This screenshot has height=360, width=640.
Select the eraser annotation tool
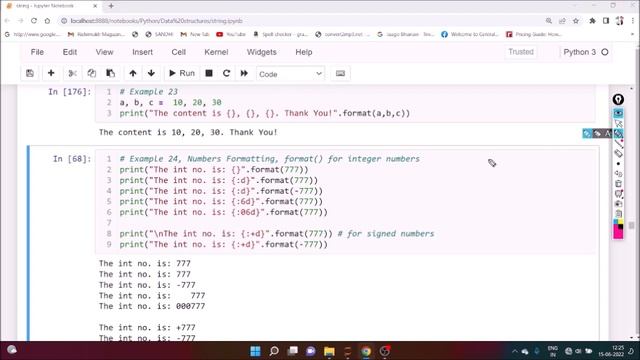[x=618, y=153]
